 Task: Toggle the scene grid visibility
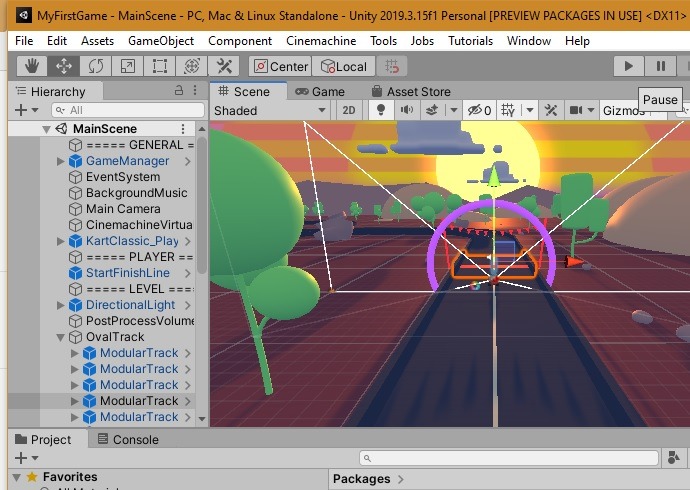click(508, 110)
